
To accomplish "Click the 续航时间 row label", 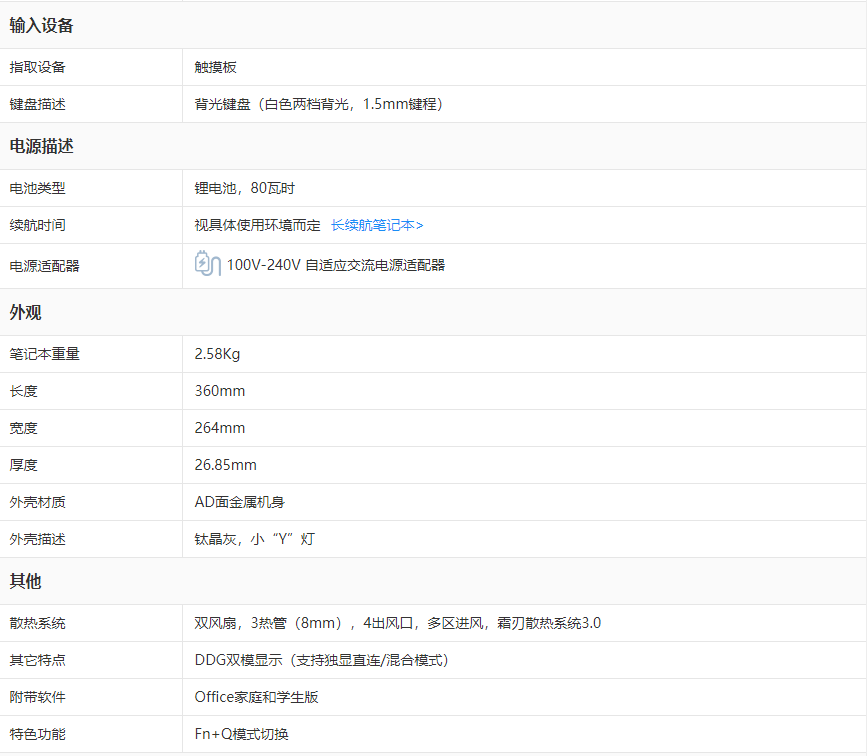I will [37, 226].
